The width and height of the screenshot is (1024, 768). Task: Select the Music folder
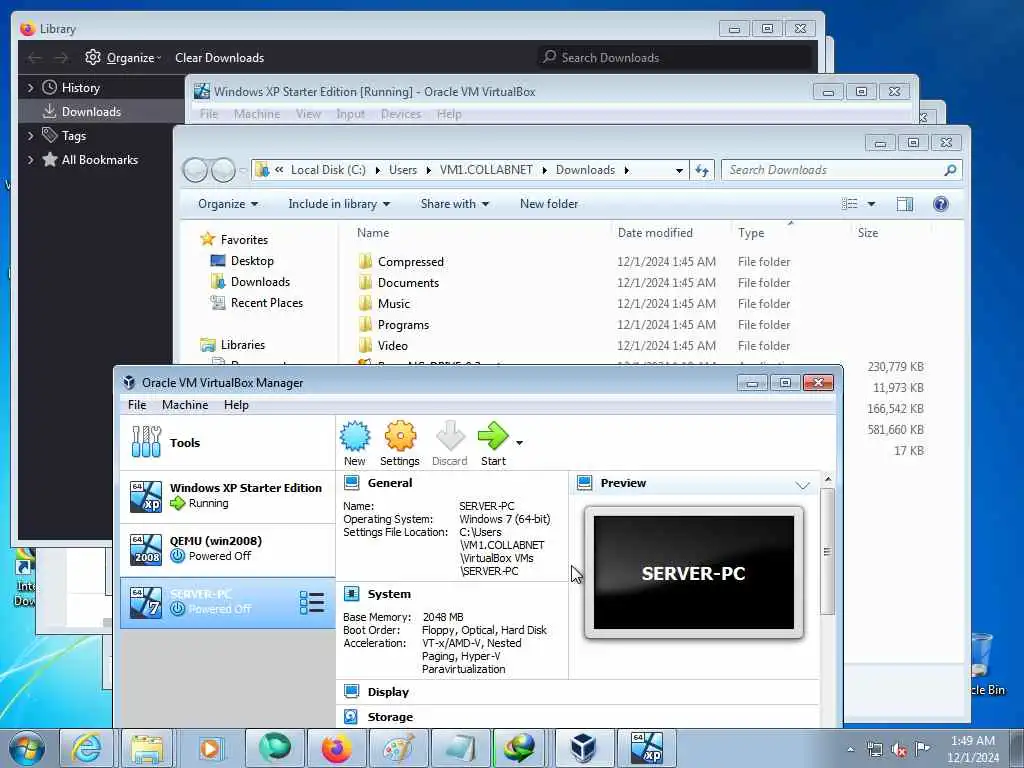pos(394,304)
